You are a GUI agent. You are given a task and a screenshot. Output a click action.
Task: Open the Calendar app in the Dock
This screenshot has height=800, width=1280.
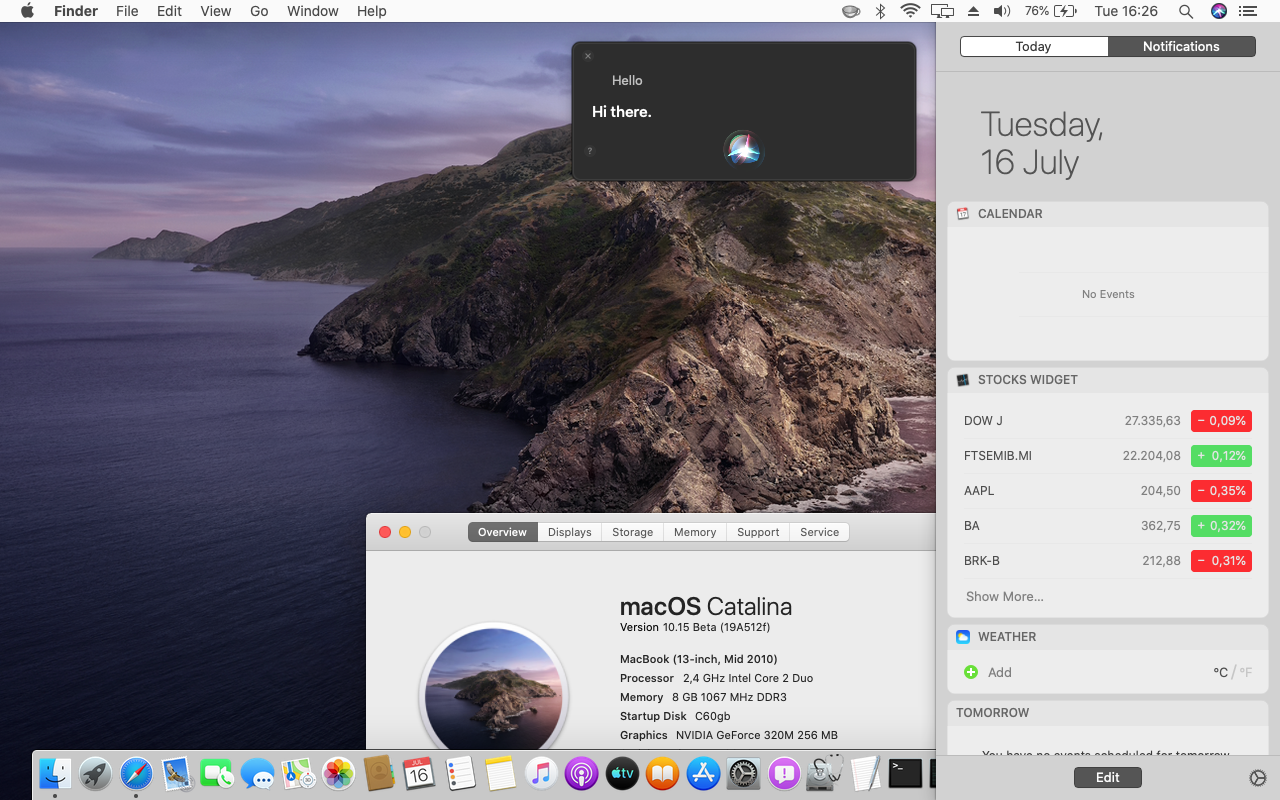point(419,773)
